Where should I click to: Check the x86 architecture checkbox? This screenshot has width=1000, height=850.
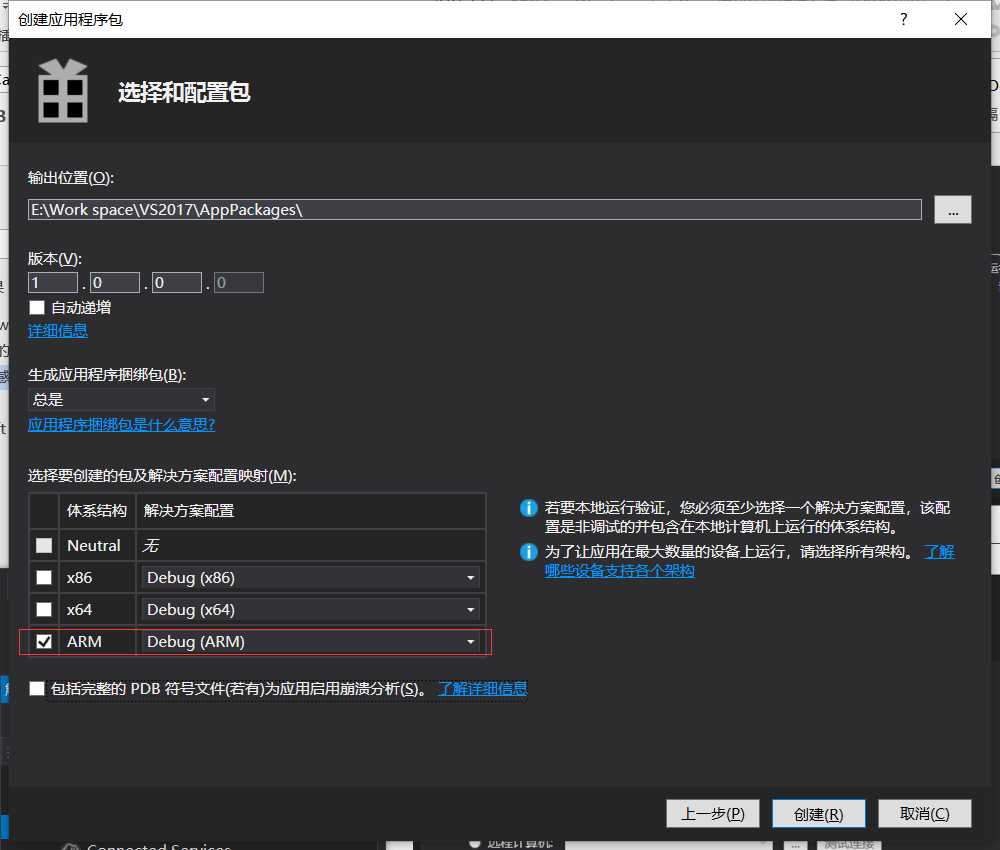tap(44, 577)
